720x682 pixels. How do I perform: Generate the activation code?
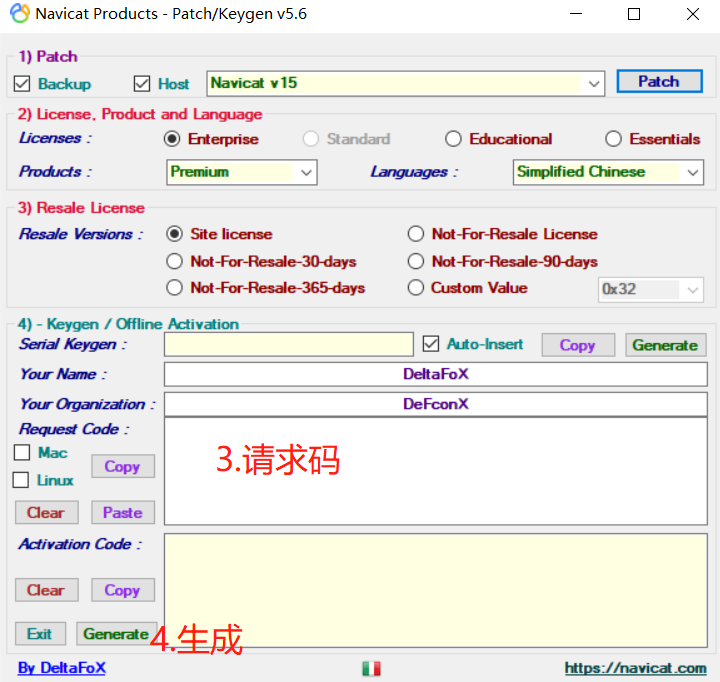tap(116, 634)
